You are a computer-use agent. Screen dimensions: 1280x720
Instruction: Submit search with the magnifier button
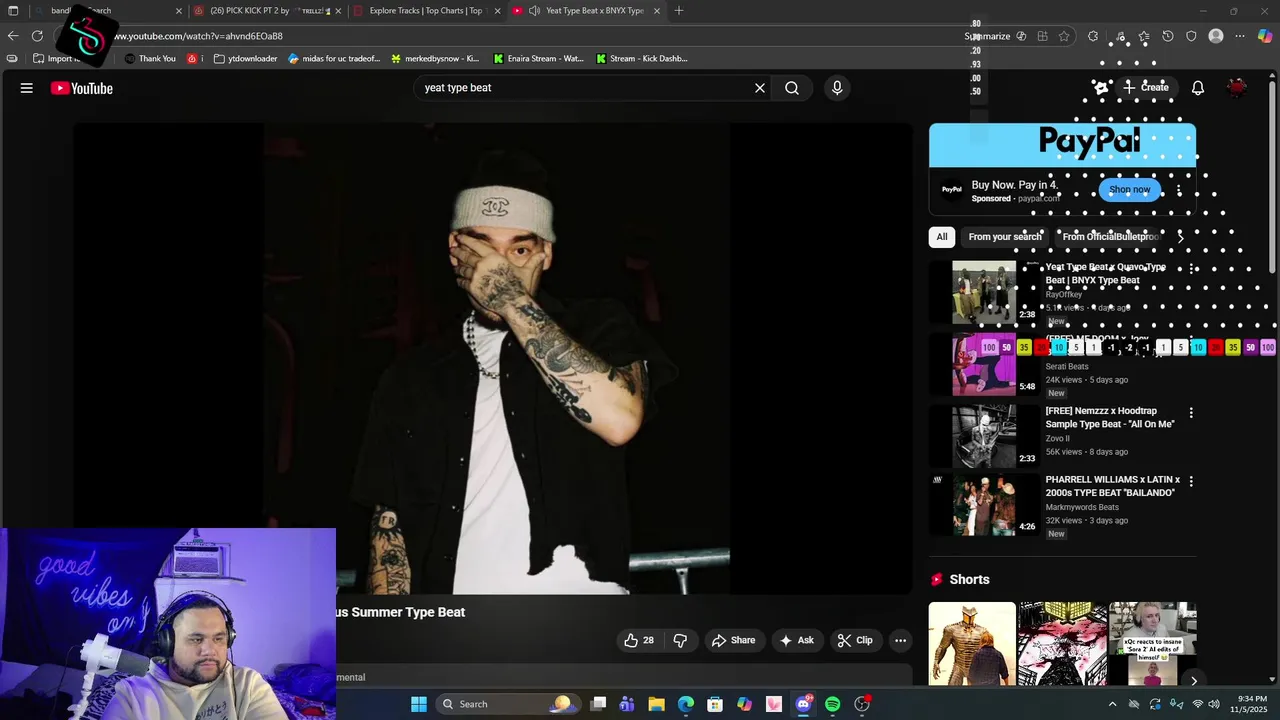click(x=792, y=88)
